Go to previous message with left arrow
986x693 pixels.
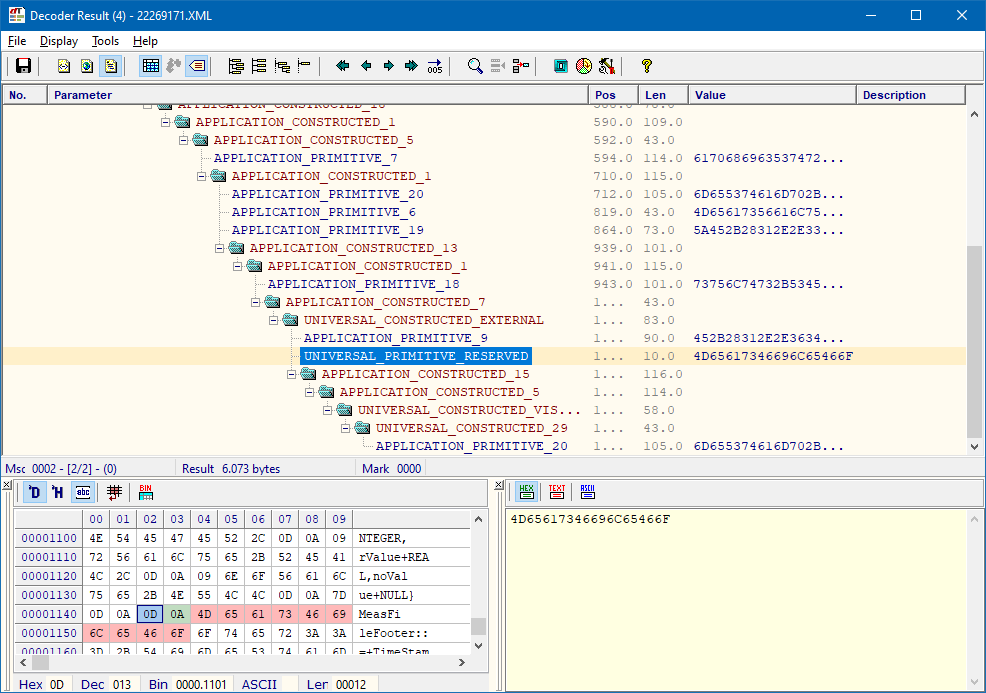[x=366, y=66]
